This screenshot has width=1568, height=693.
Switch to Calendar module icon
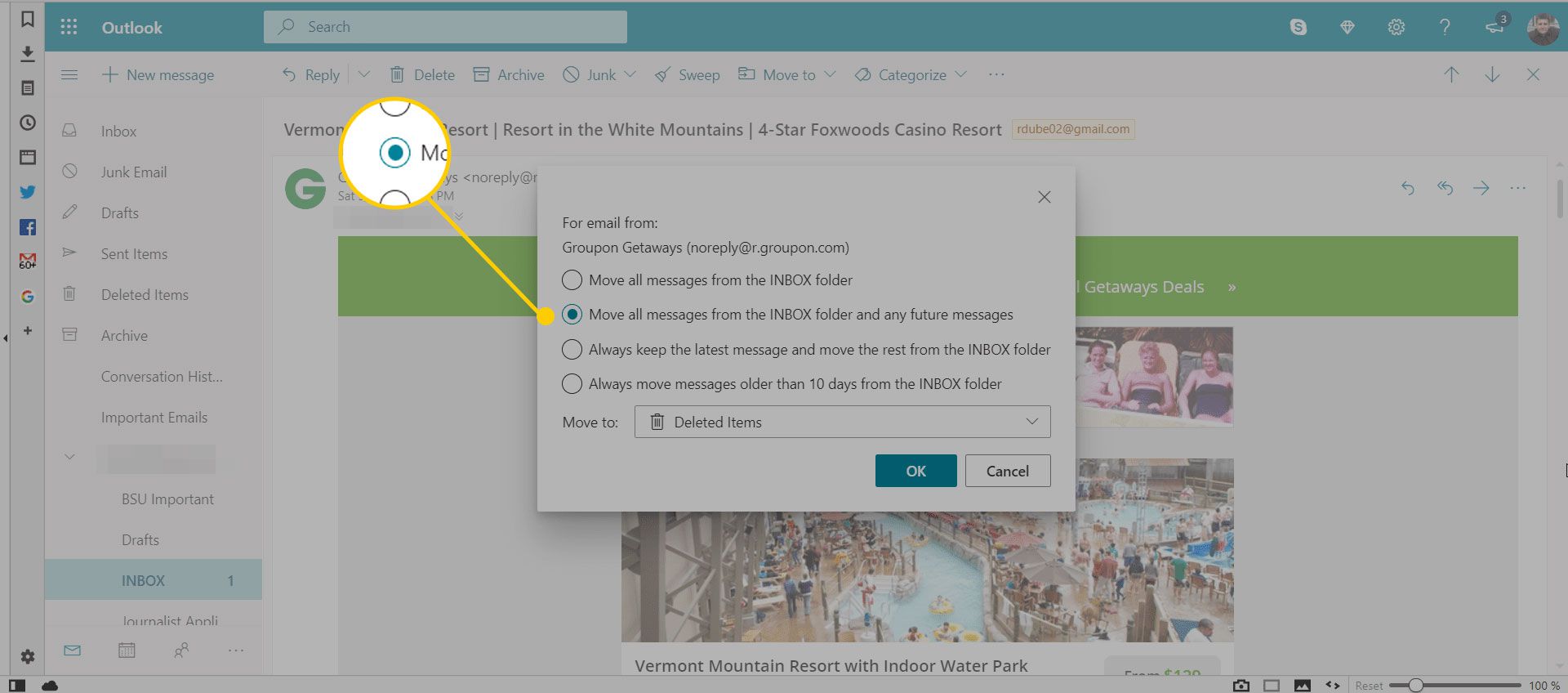(x=127, y=651)
